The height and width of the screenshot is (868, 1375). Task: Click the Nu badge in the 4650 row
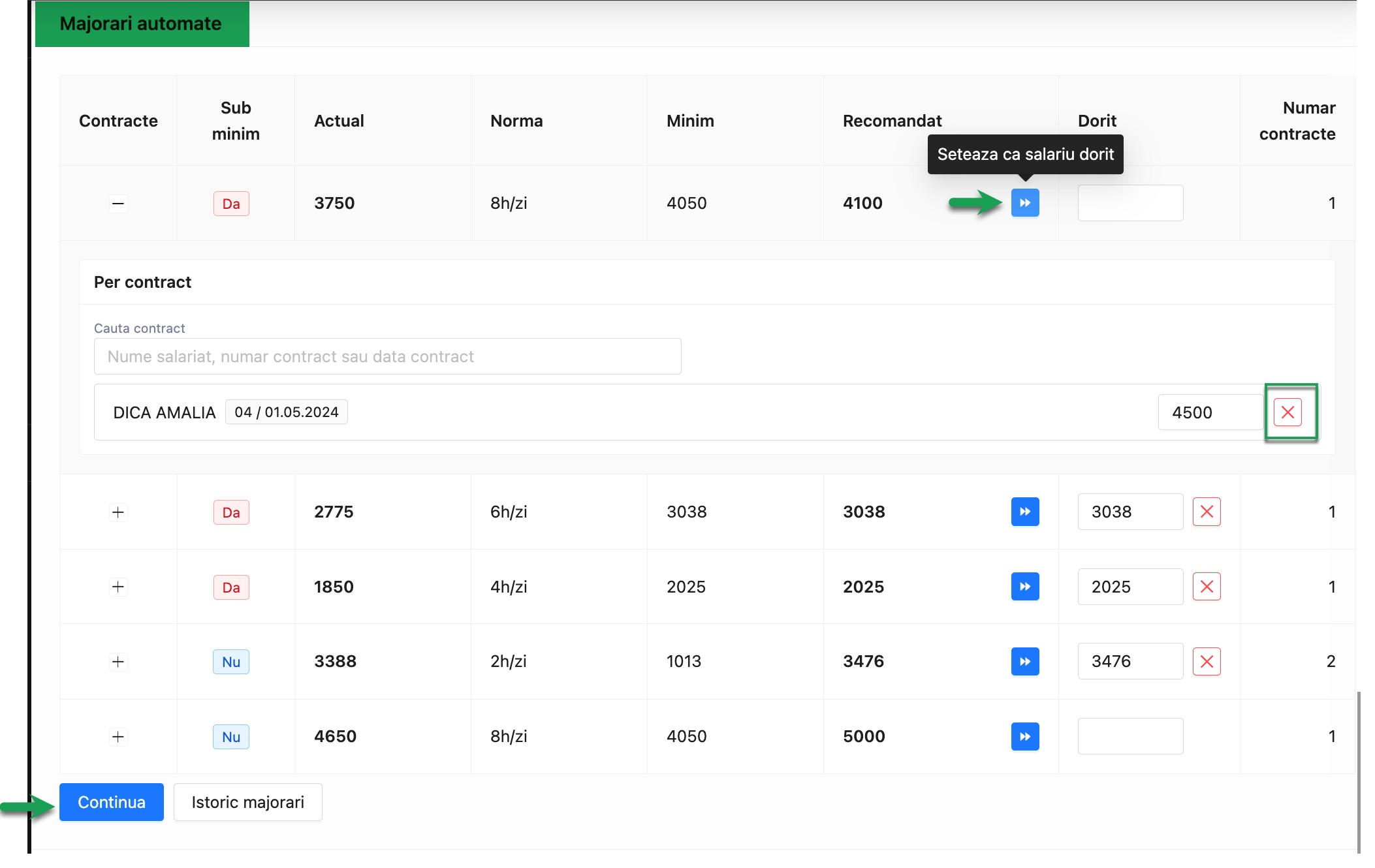point(231,737)
